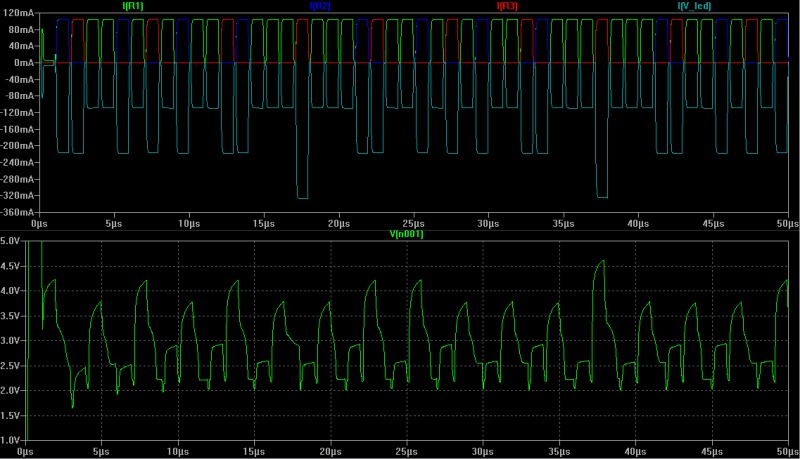Click 30µs on the current pane time axis

pos(488,224)
